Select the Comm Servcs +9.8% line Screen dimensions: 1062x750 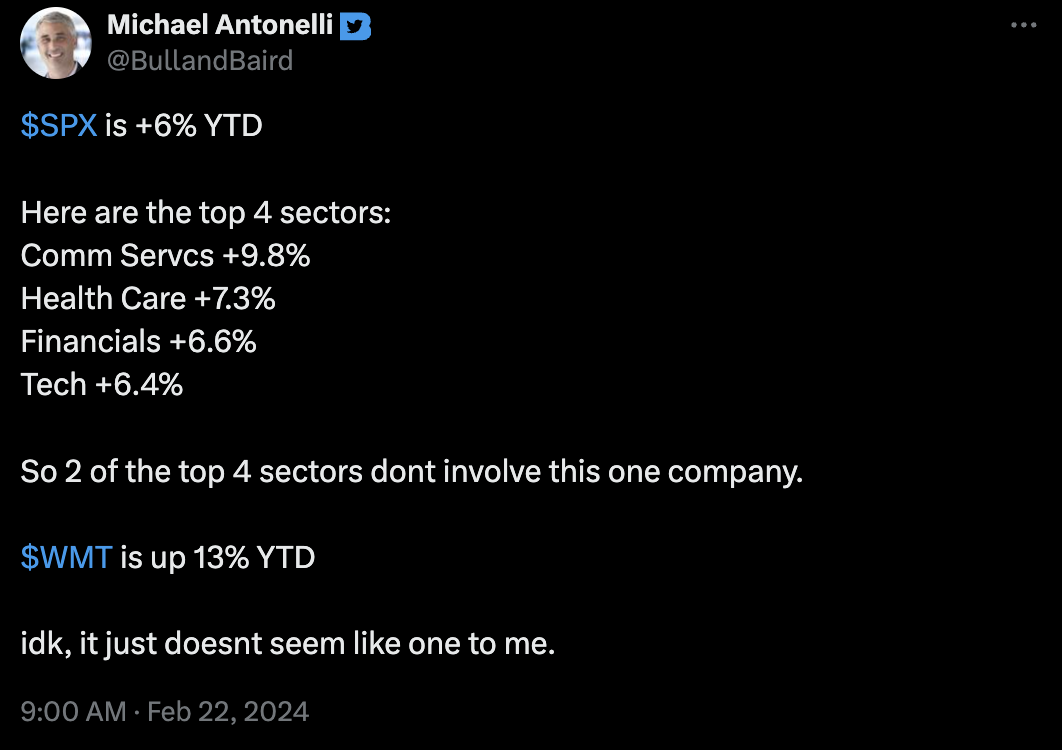click(x=165, y=256)
